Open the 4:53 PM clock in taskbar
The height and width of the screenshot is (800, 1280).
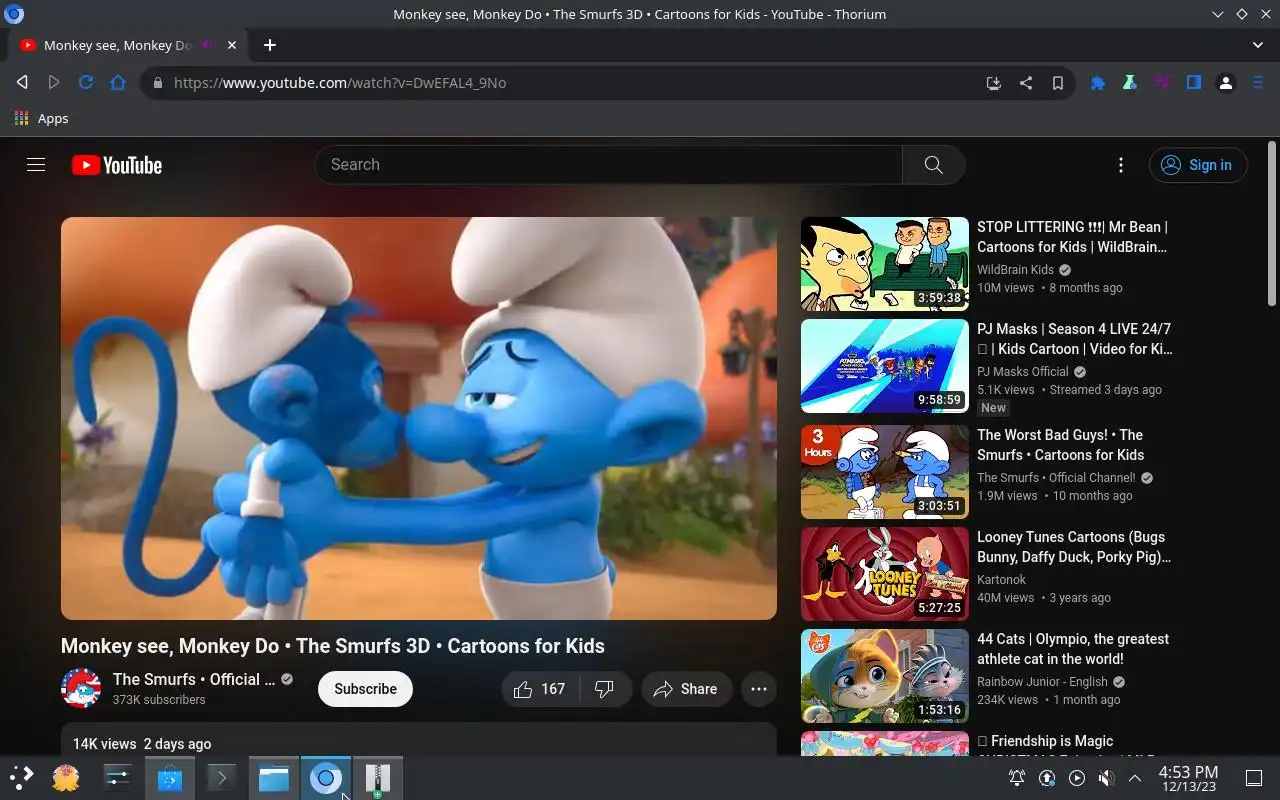[x=1188, y=778]
